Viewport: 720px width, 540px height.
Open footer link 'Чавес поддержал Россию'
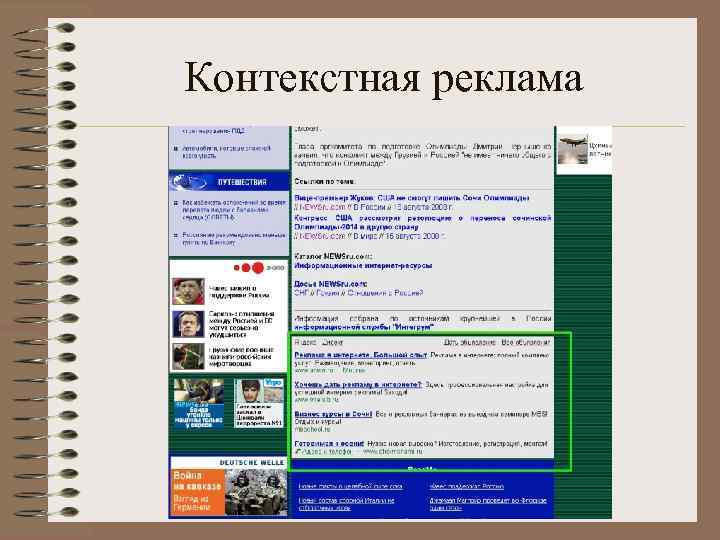[467, 486]
